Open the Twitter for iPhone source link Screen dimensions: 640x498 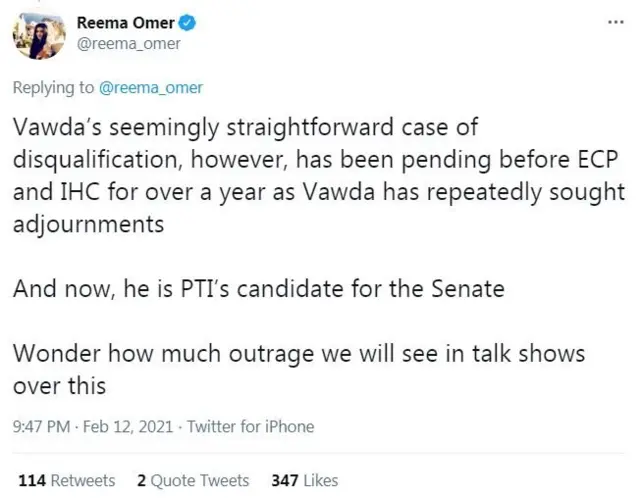point(254,426)
